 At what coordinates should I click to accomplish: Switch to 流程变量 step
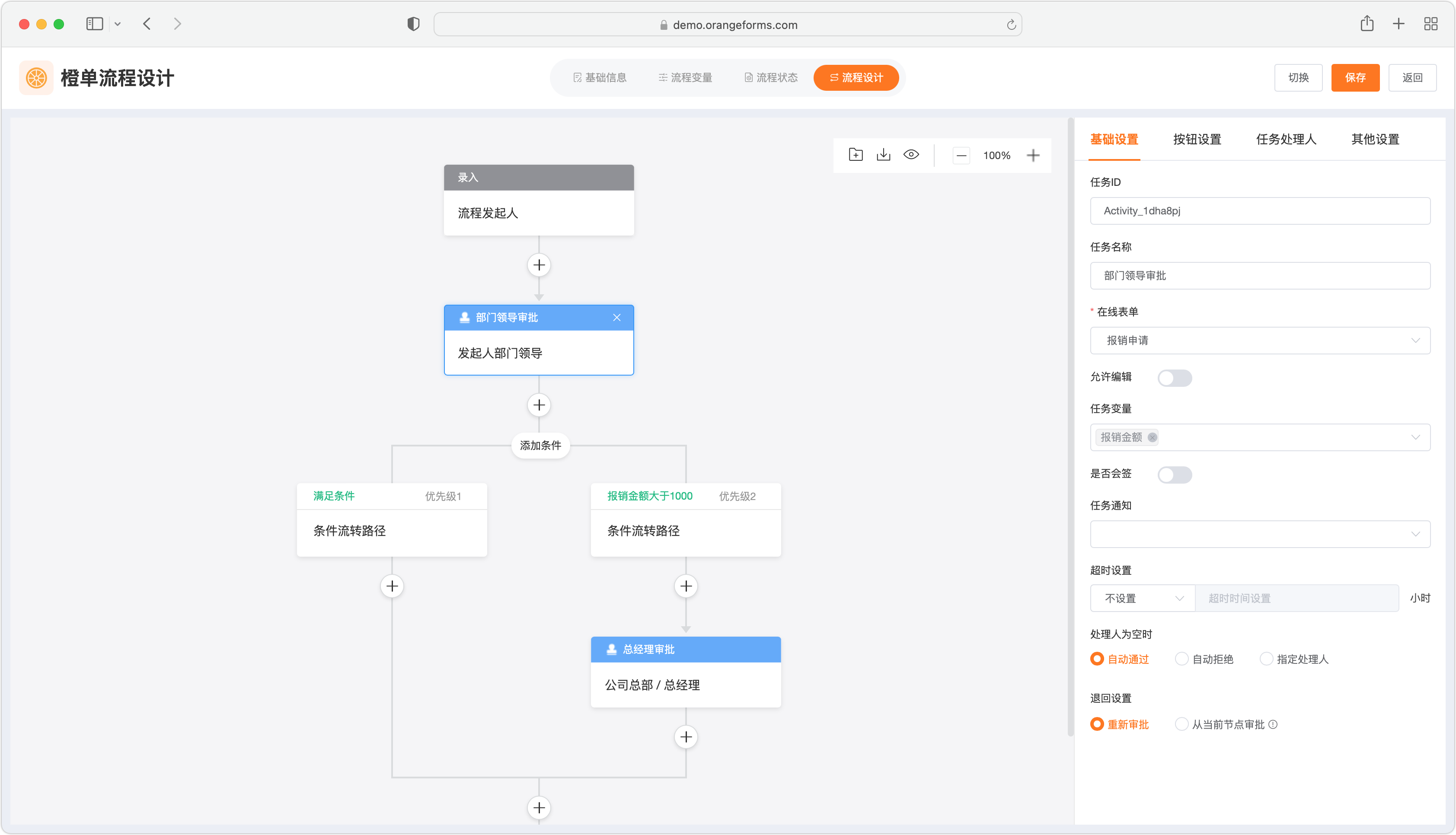685,77
